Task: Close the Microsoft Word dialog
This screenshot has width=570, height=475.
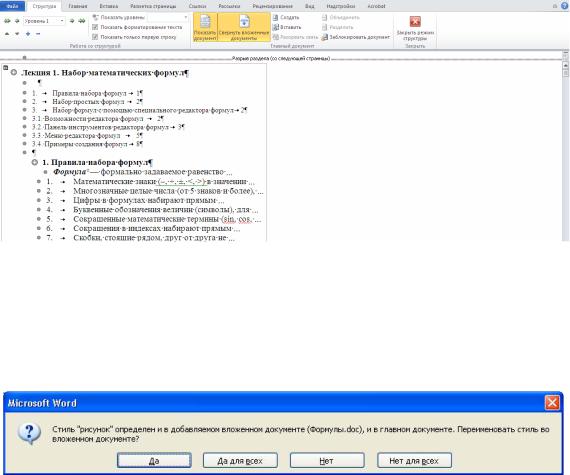Action: point(552,403)
